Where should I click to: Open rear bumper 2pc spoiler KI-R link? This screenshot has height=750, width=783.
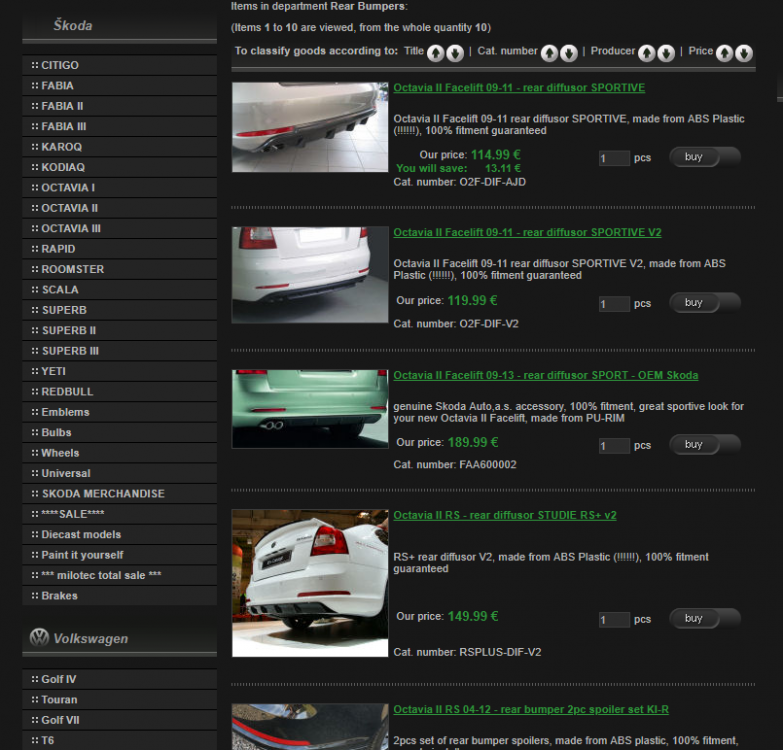click(531, 710)
